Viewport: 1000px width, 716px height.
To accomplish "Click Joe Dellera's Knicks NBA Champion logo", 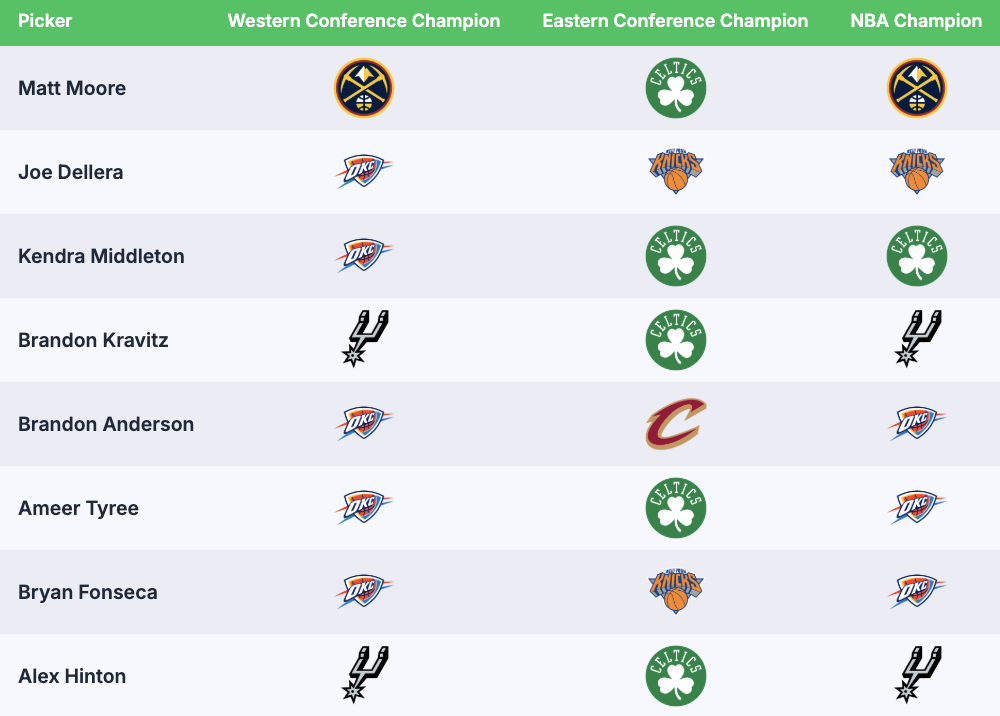I will [x=917, y=172].
